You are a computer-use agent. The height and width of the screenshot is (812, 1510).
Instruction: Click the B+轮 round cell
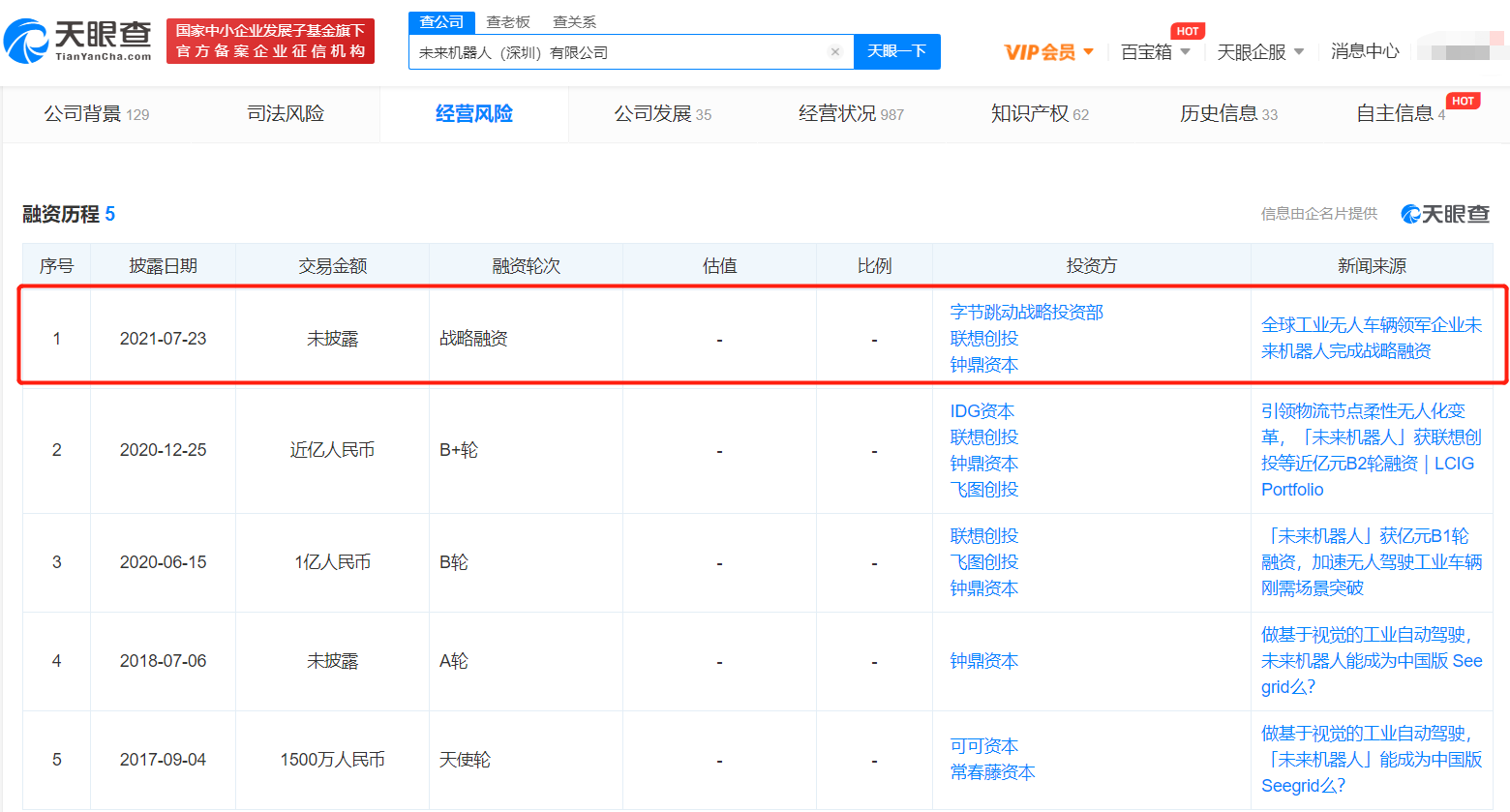459,450
